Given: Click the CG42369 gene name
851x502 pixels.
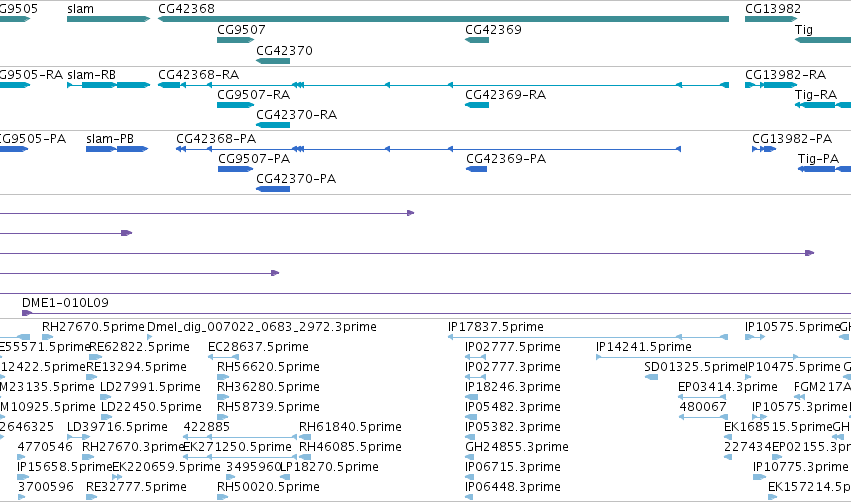Looking at the screenshot, I should click(493, 30).
